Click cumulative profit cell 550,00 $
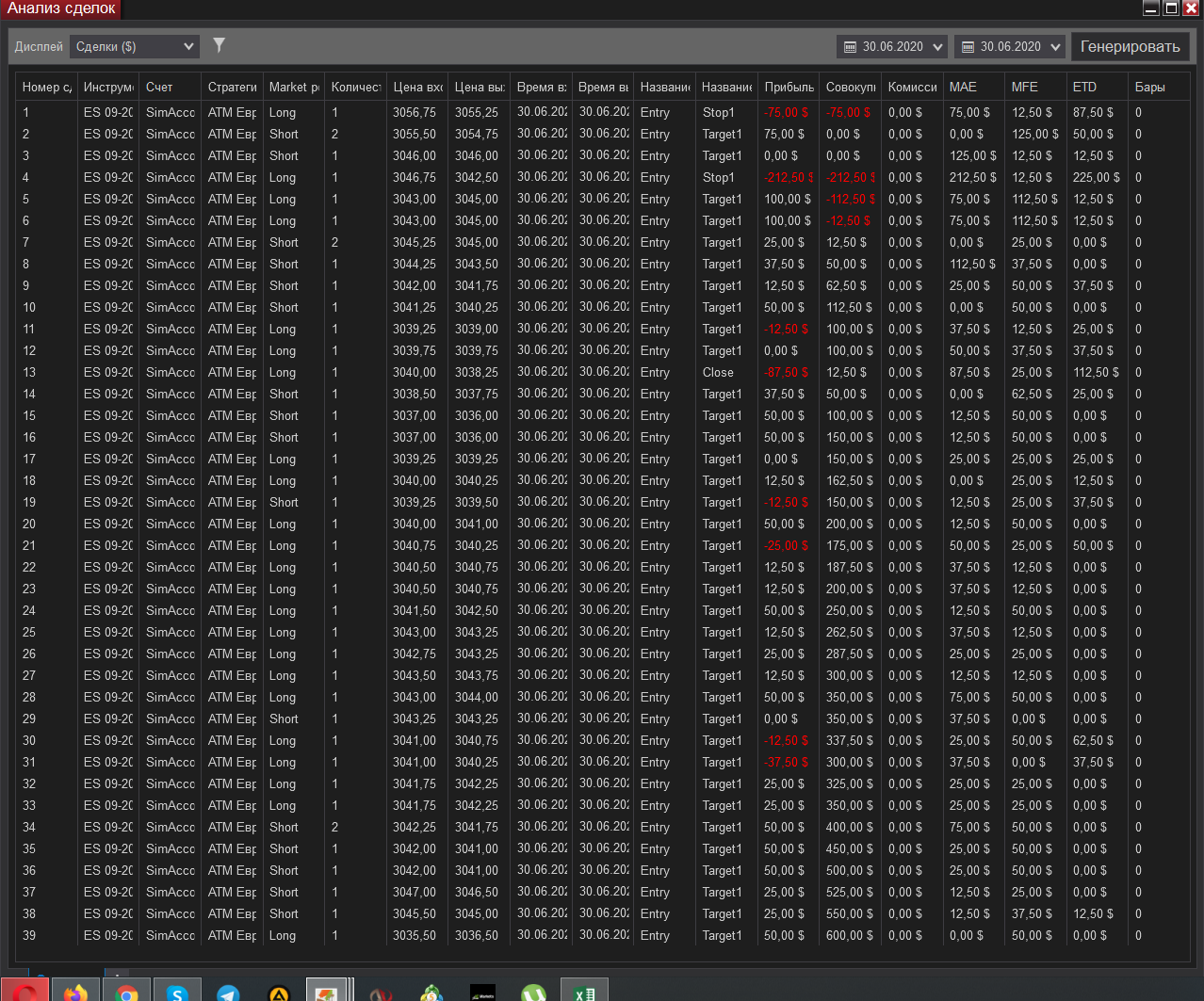The height and width of the screenshot is (1001, 1204). point(850,913)
